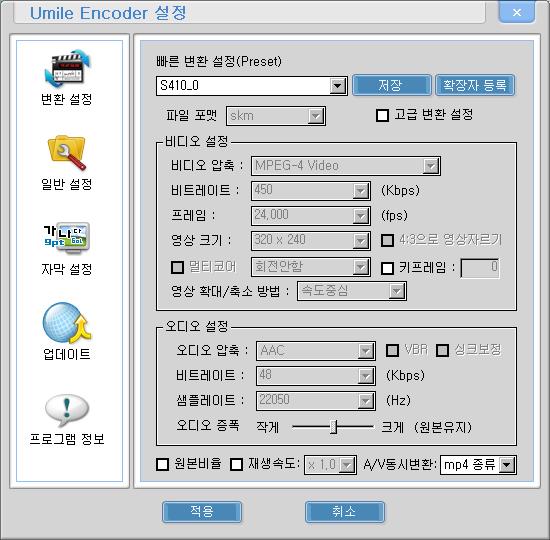The height and width of the screenshot is (540, 550).
Task: Check the 원본비율 option
Action: pos(162,464)
